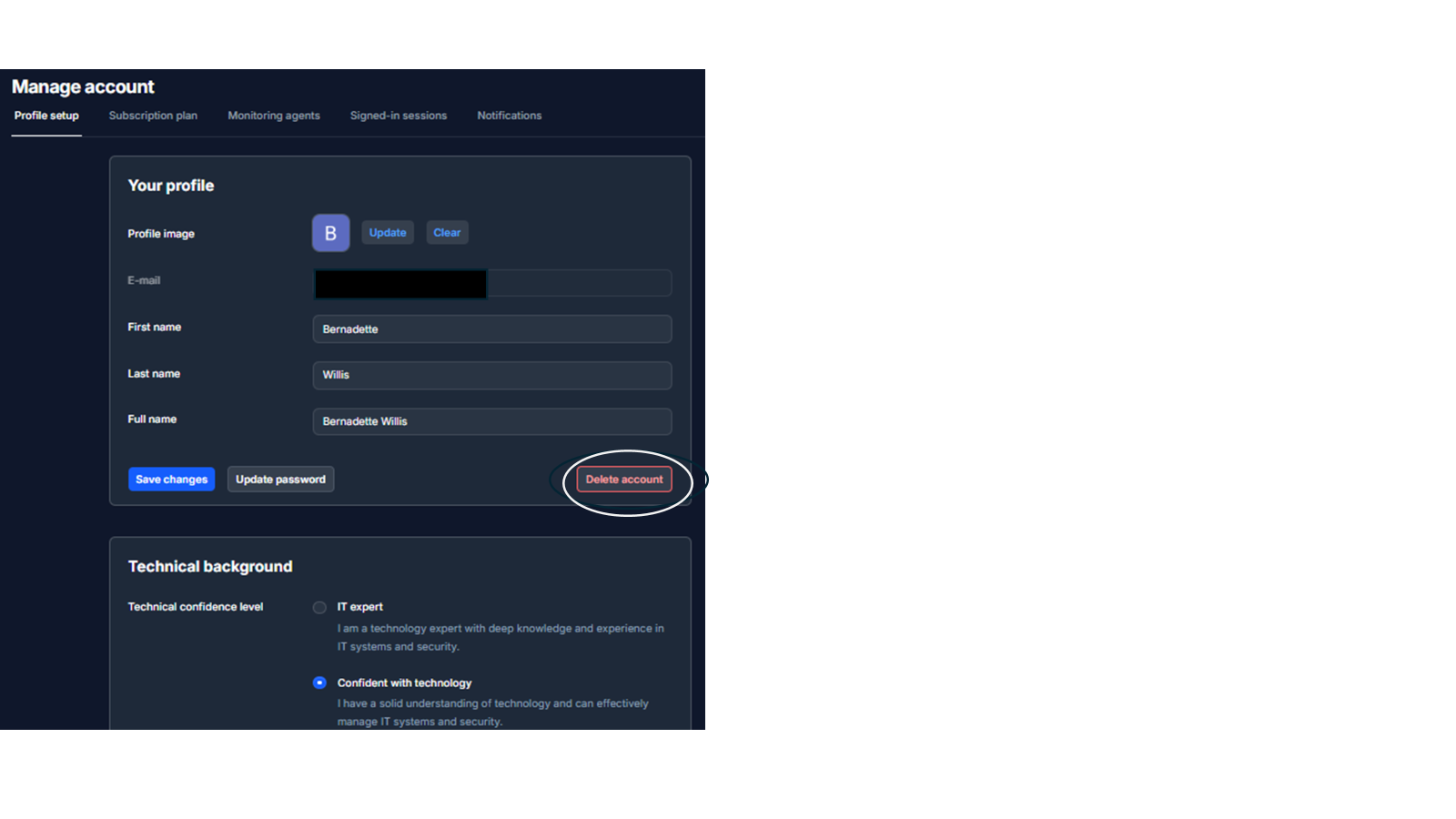Open the Monitoring agents tab

point(274,116)
